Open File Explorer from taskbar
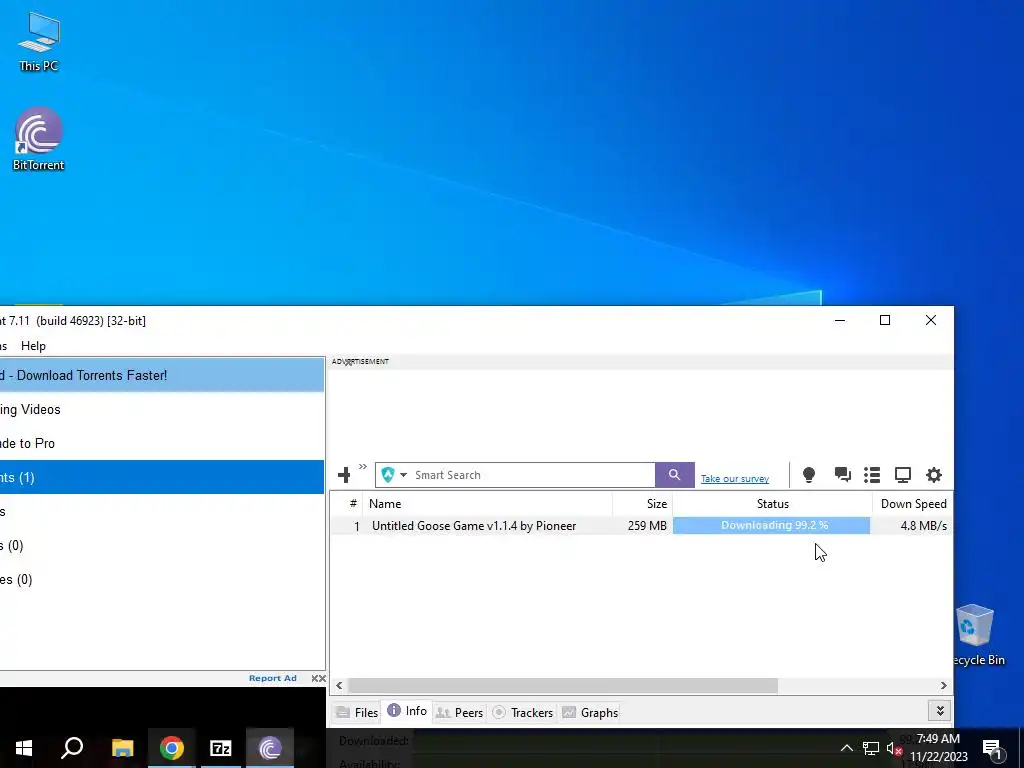 [x=122, y=748]
